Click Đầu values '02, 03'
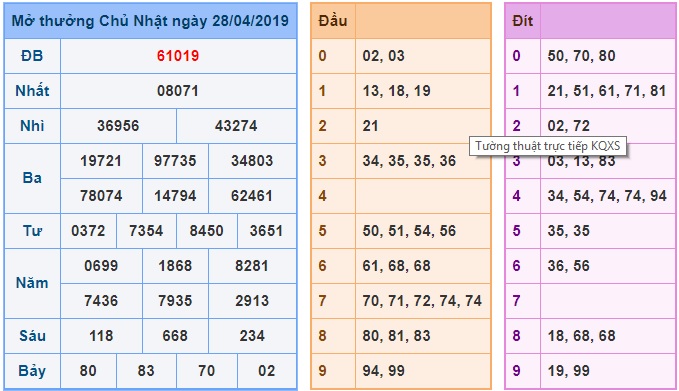Image resolution: width=679 pixels, height=391 pixels. (384, 56)
